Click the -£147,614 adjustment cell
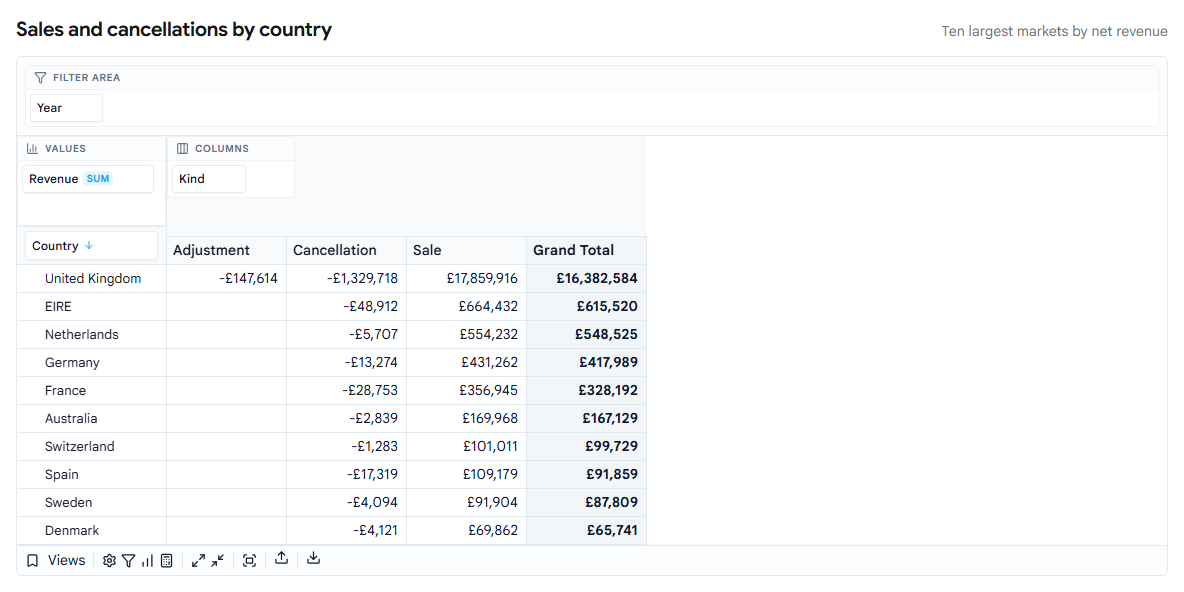The height and width of the screenshot is (592, 1184). (227, 279)
